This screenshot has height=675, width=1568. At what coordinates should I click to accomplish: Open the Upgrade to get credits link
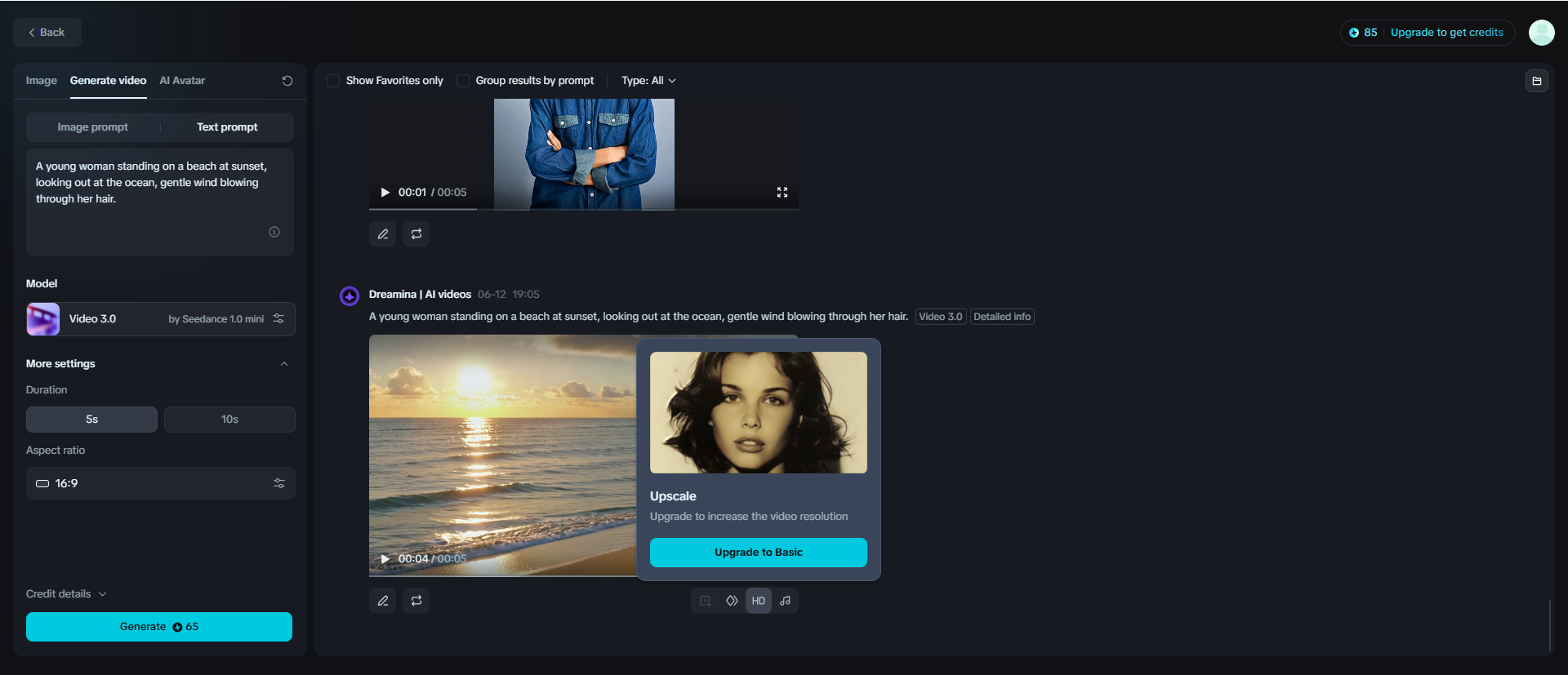click(x=1446, y=33)
